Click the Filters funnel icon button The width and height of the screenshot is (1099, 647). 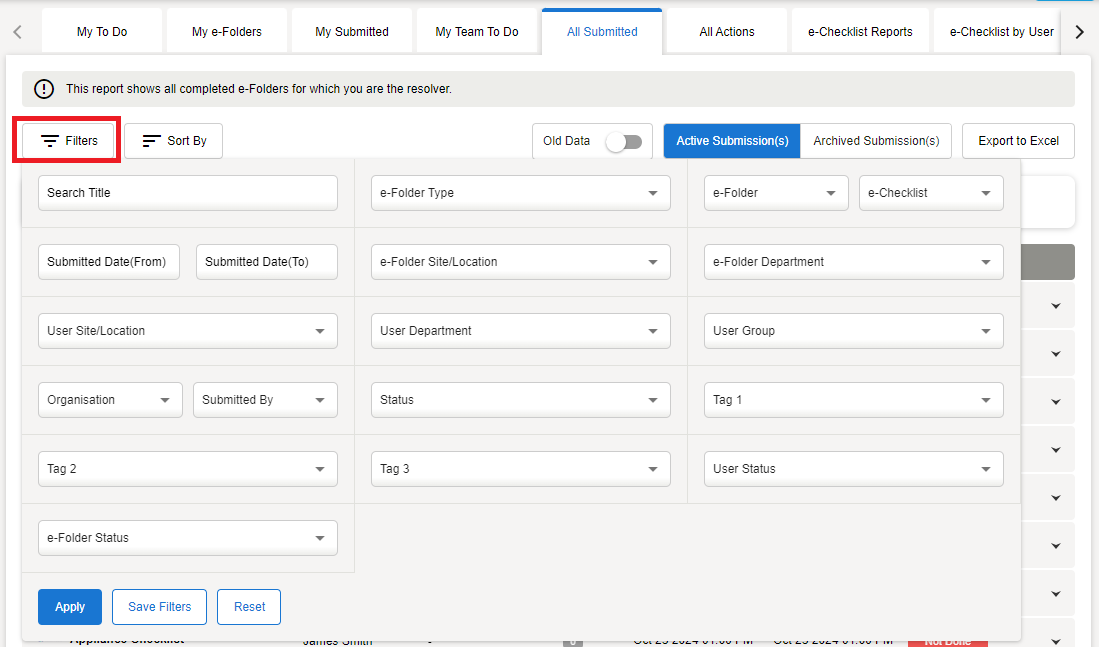point(50,141)
